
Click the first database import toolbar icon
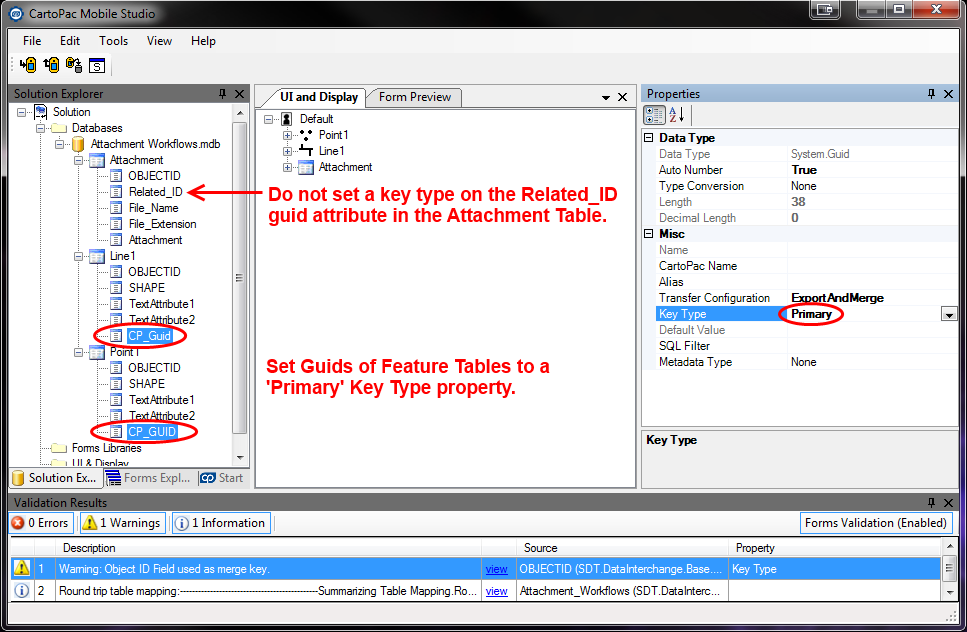(x=28, y=66)
